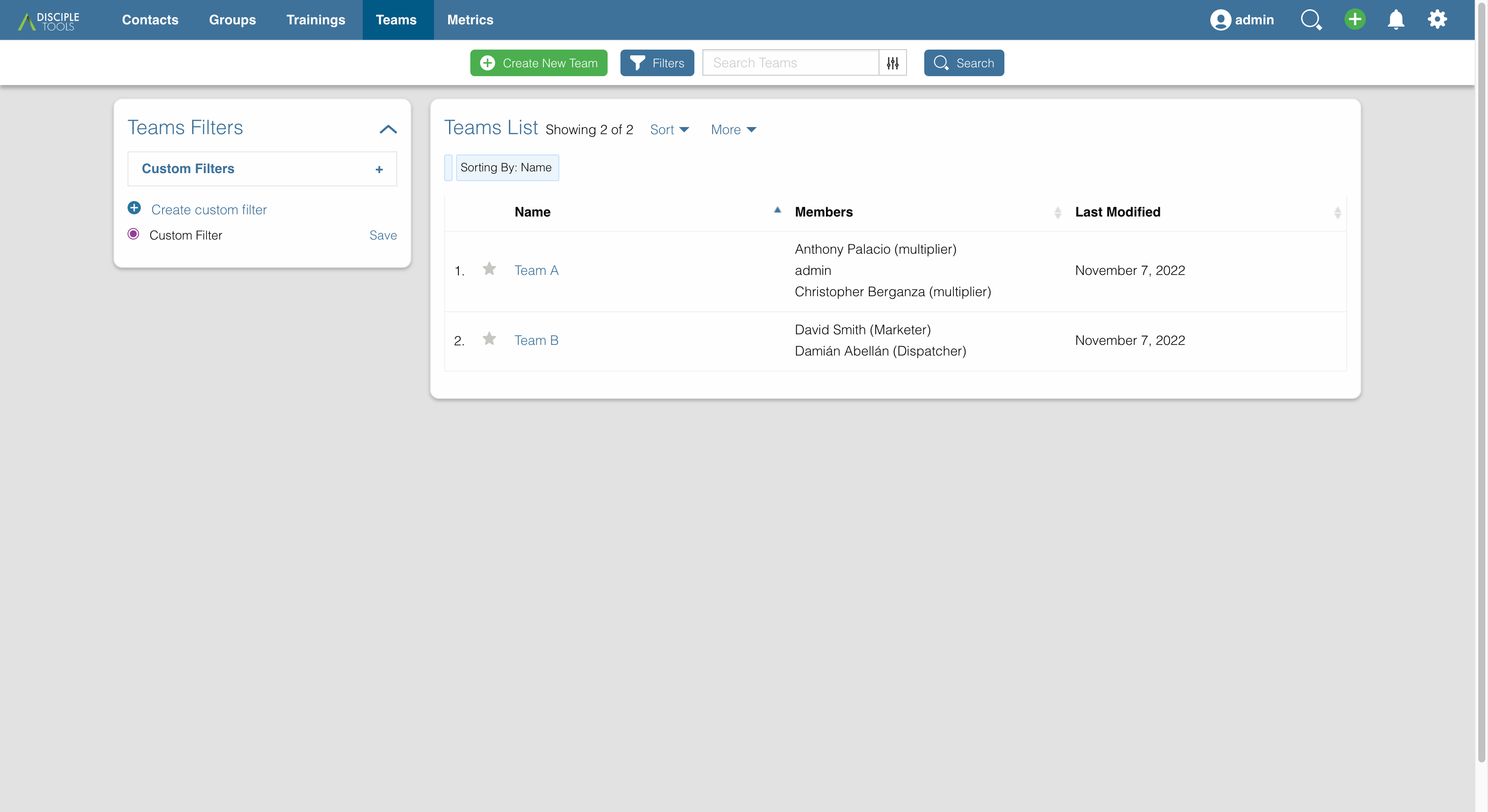Click 'Christopher Berganza (multiplier)' member text
This screenshot has width=1488, height=812.
click(x=892, y=292)
